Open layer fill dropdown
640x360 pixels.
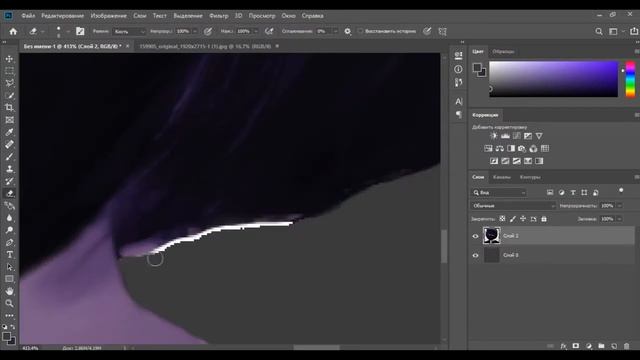coord(619,219)
